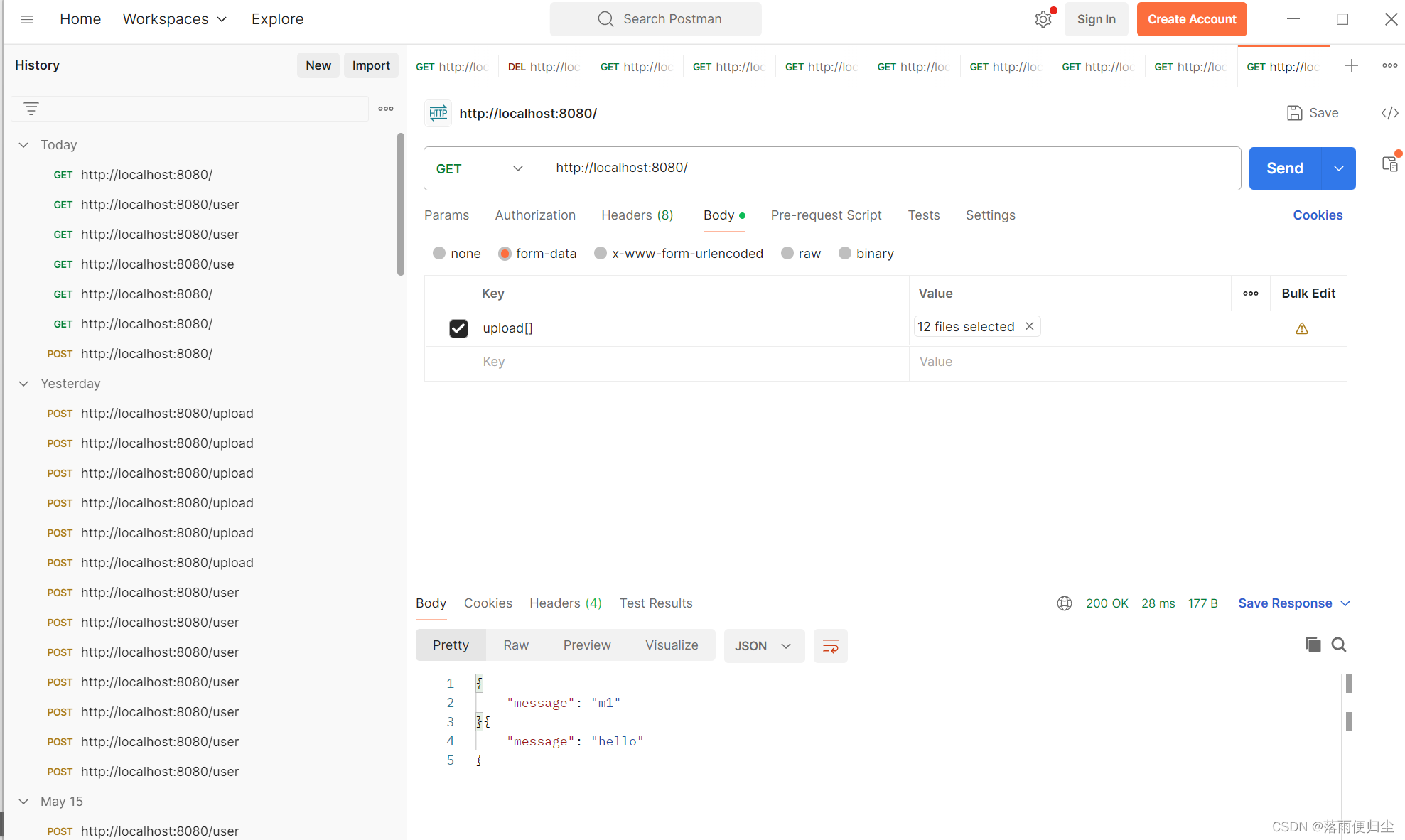Click the search magnifier icon in Search Postman

(x=605, y=19)
